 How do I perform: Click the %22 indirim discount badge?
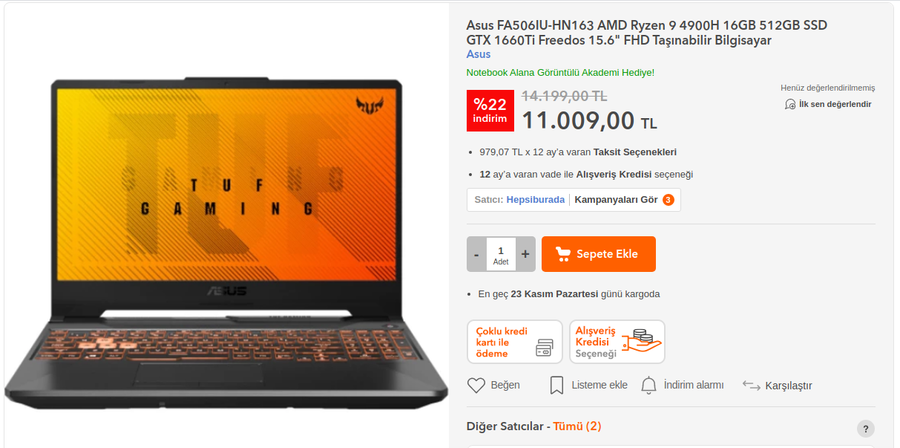(490, 111)
